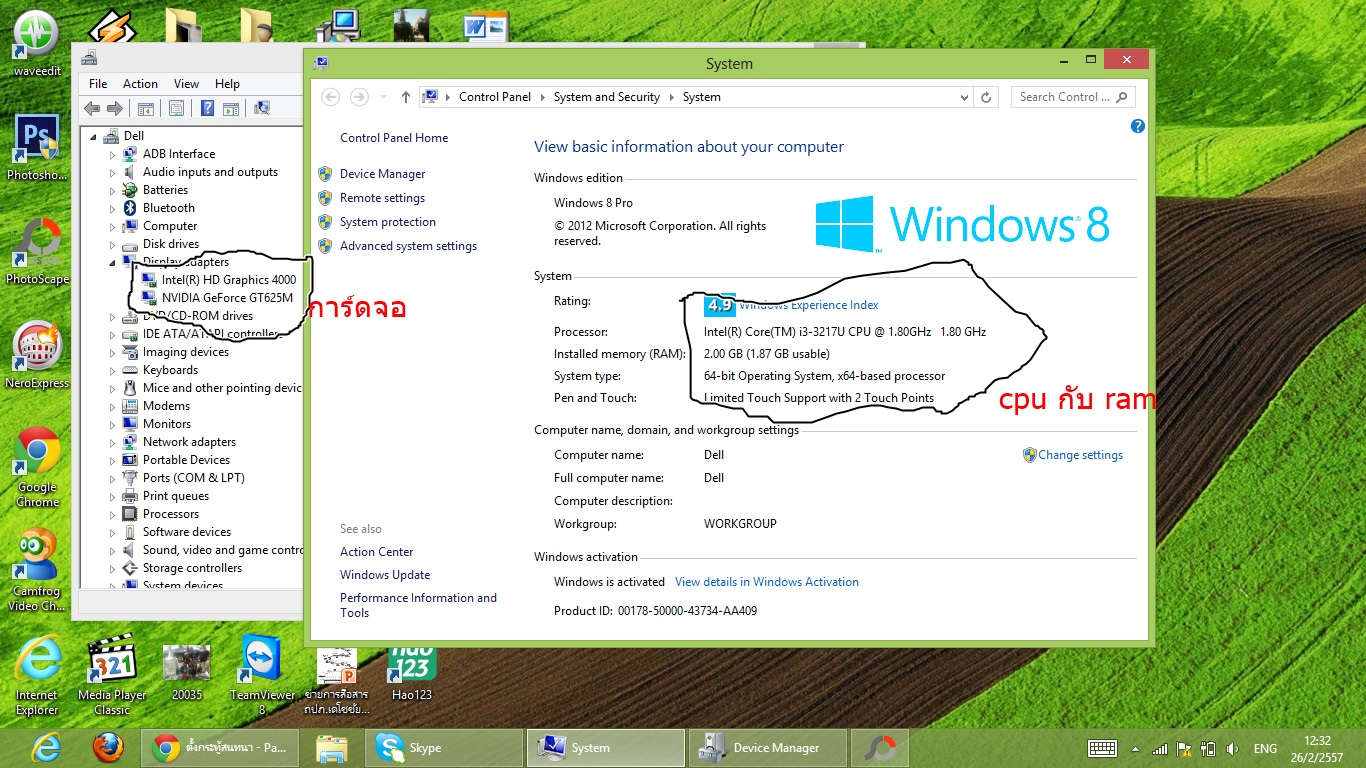Open Performance Information and Tools link

(418, 605)
